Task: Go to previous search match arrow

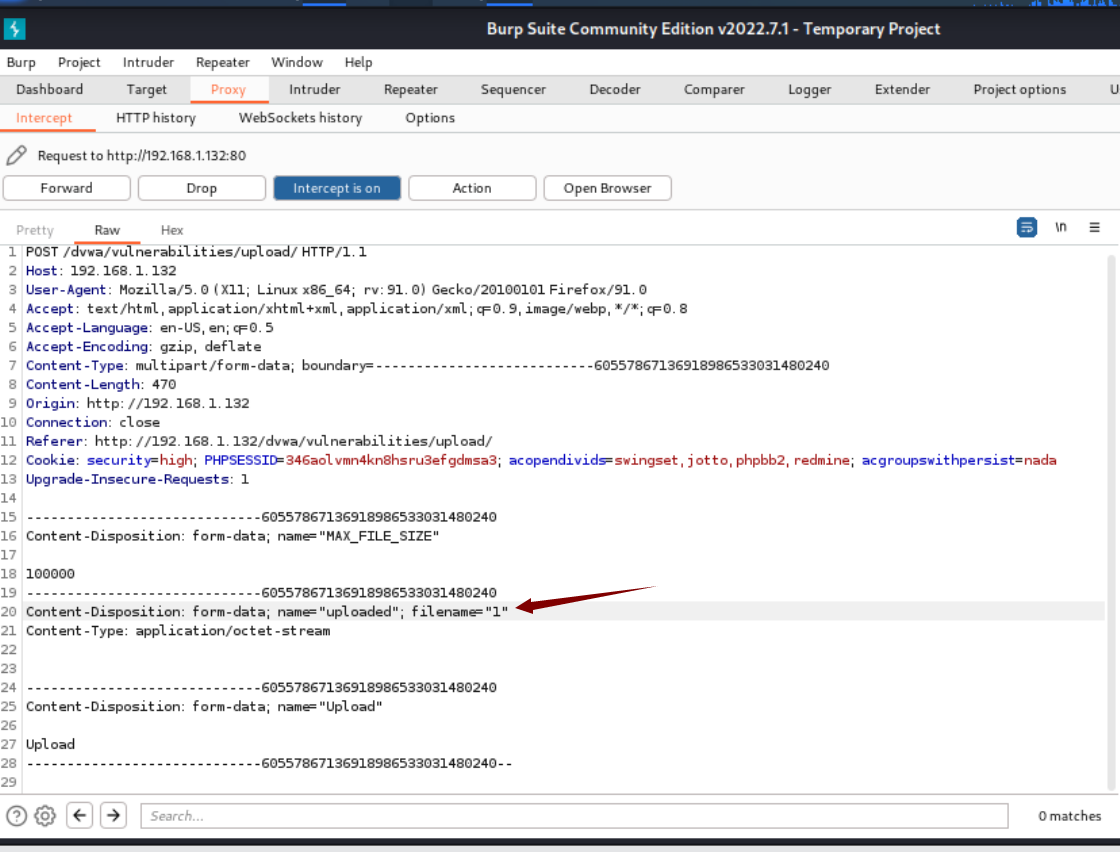Action: click(x=80, y=815)
